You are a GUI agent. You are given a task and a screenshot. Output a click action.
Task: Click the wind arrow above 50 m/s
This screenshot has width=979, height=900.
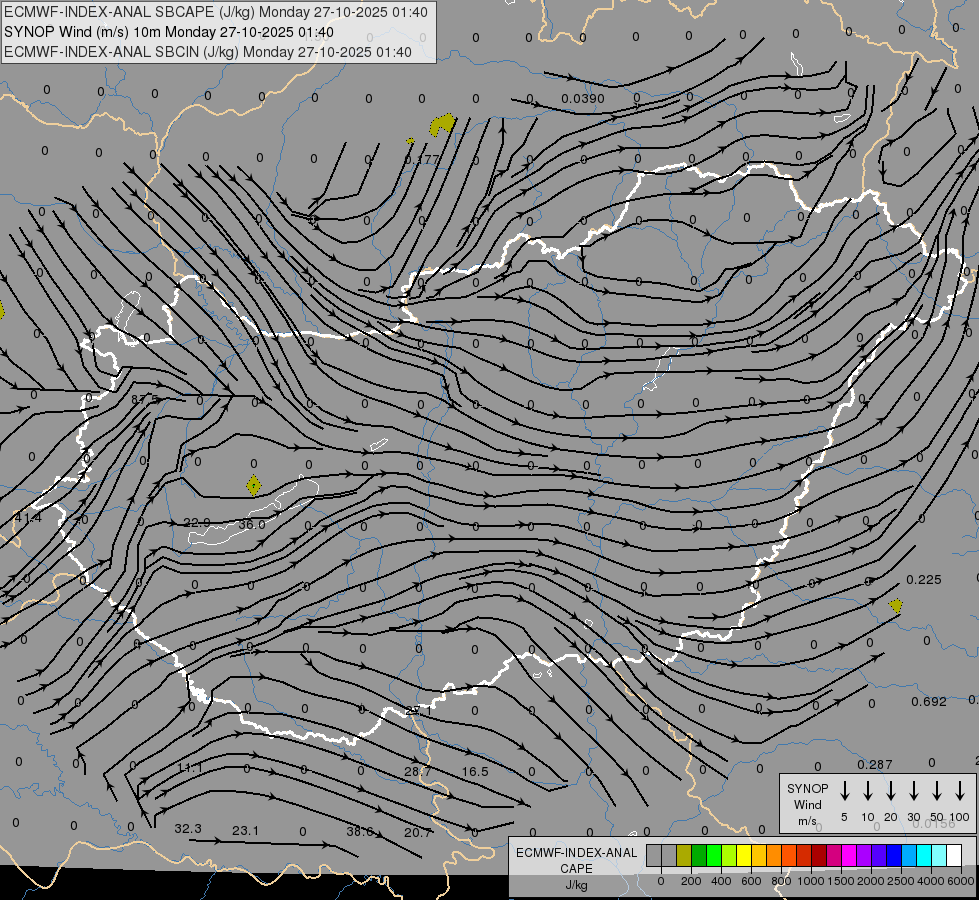click(937, 790)
